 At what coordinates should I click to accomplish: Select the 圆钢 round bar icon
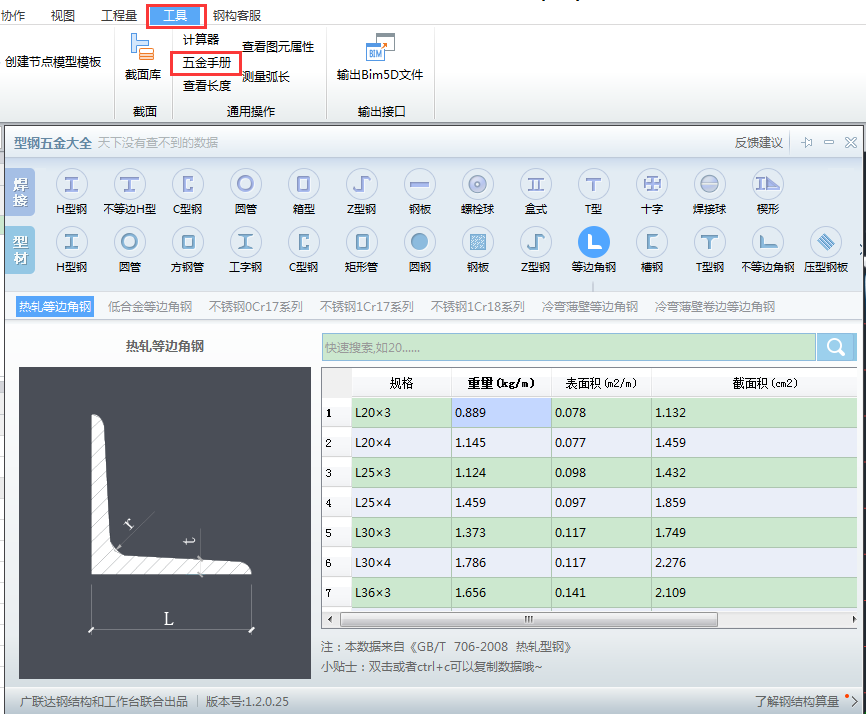(419, 242)
